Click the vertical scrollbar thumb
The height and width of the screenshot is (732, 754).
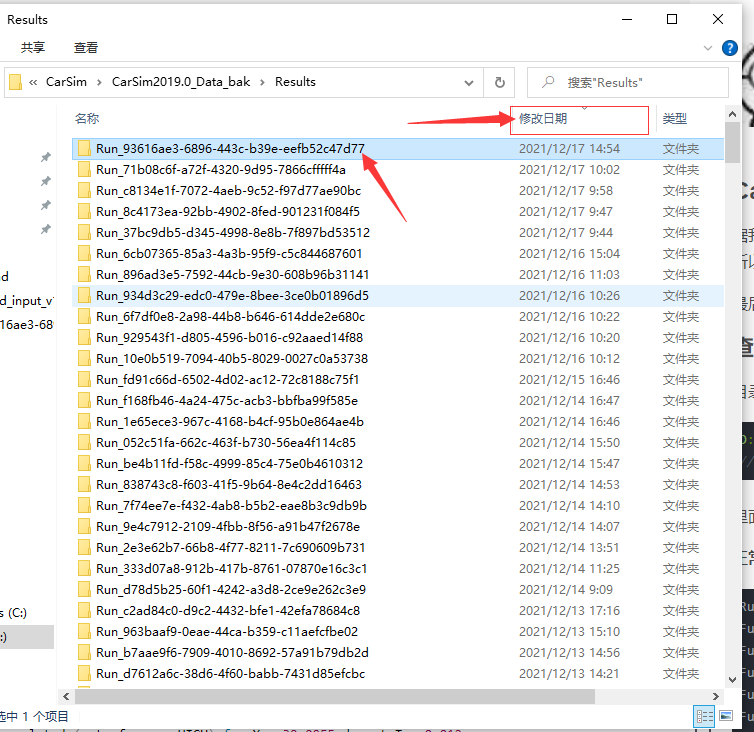[x=732, y=143]
